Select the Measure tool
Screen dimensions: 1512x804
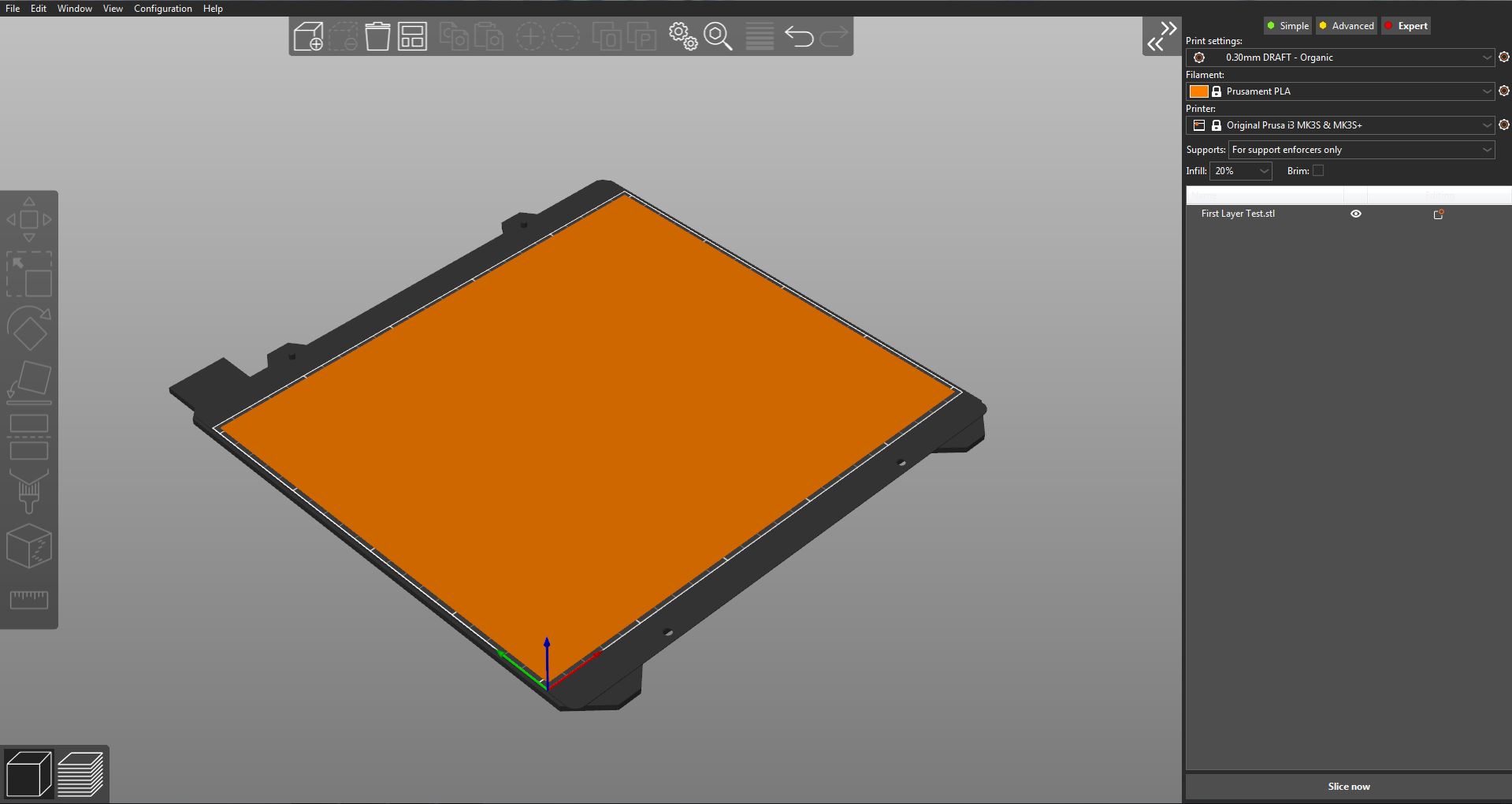click(29, 599)
